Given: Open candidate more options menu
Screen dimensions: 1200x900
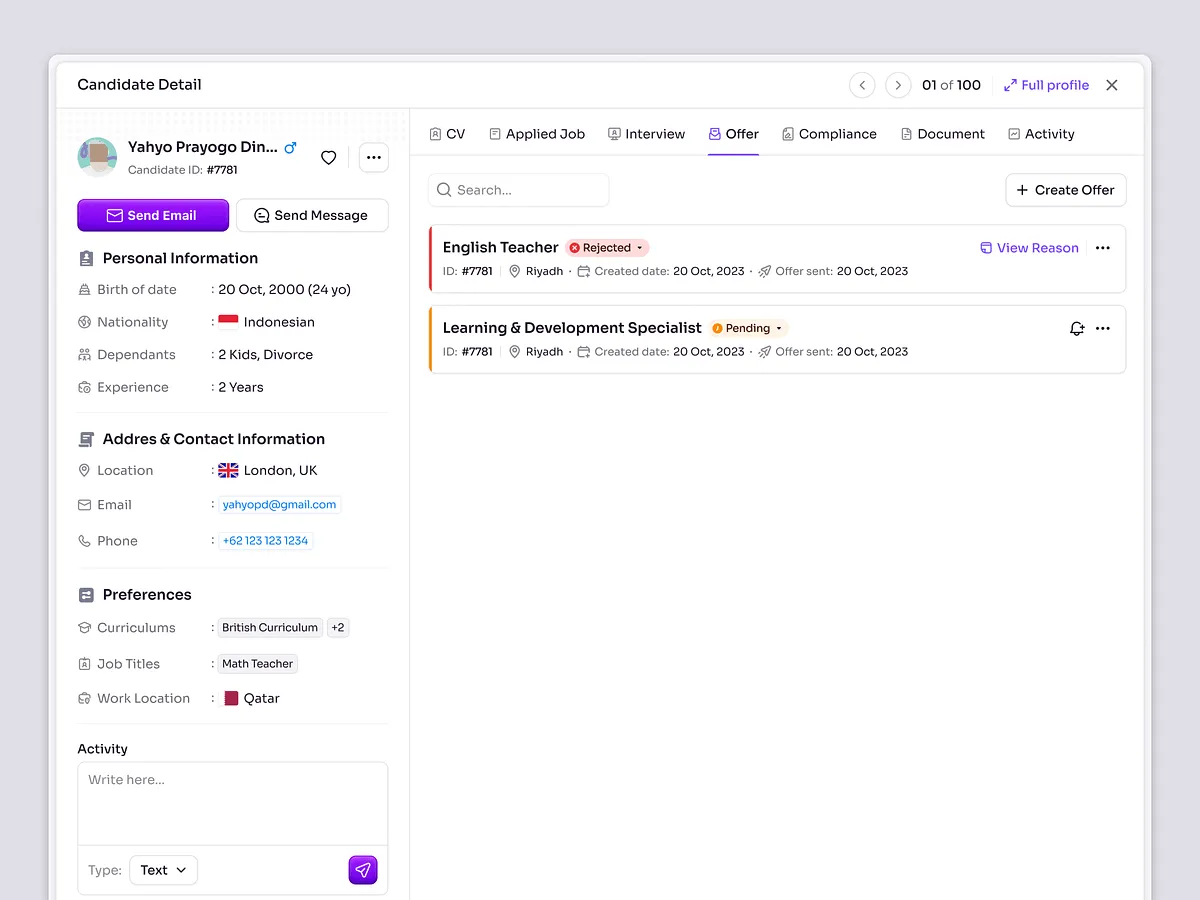Looking at the screenshot, I should [374, 157].
